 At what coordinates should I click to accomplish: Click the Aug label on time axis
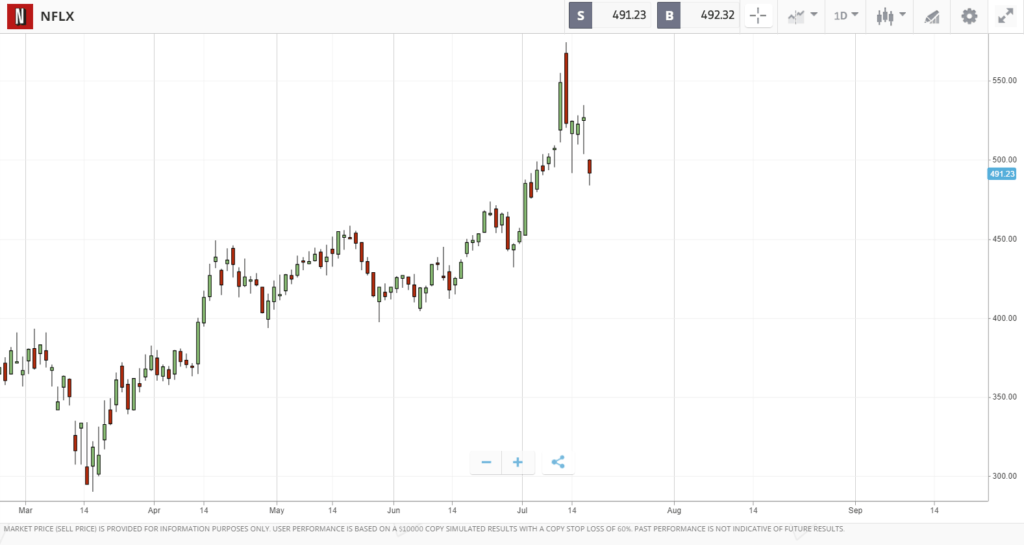tap(674, 510)
